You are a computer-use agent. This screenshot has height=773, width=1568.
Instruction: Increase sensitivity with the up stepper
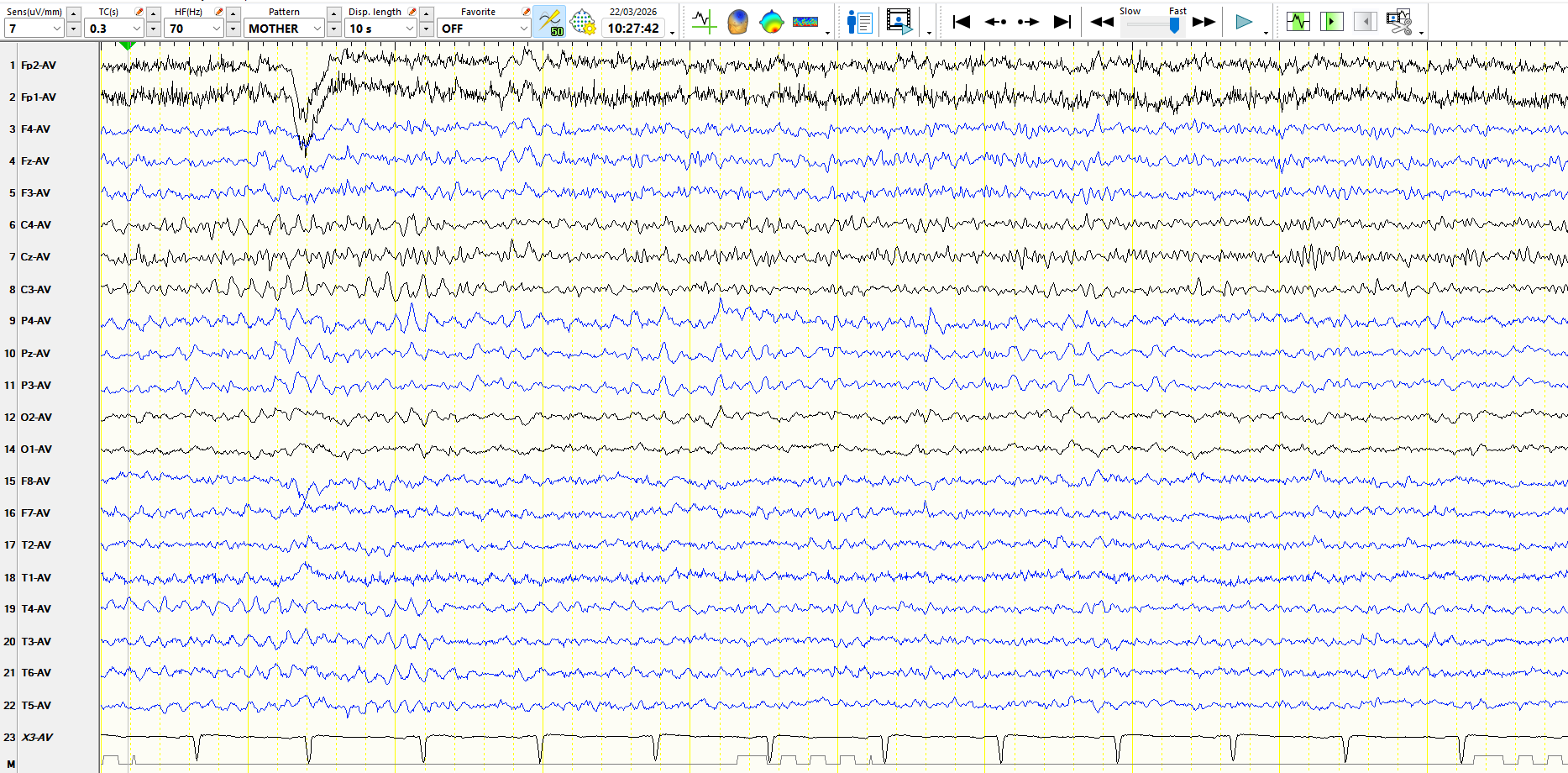[x=74, y=13]
